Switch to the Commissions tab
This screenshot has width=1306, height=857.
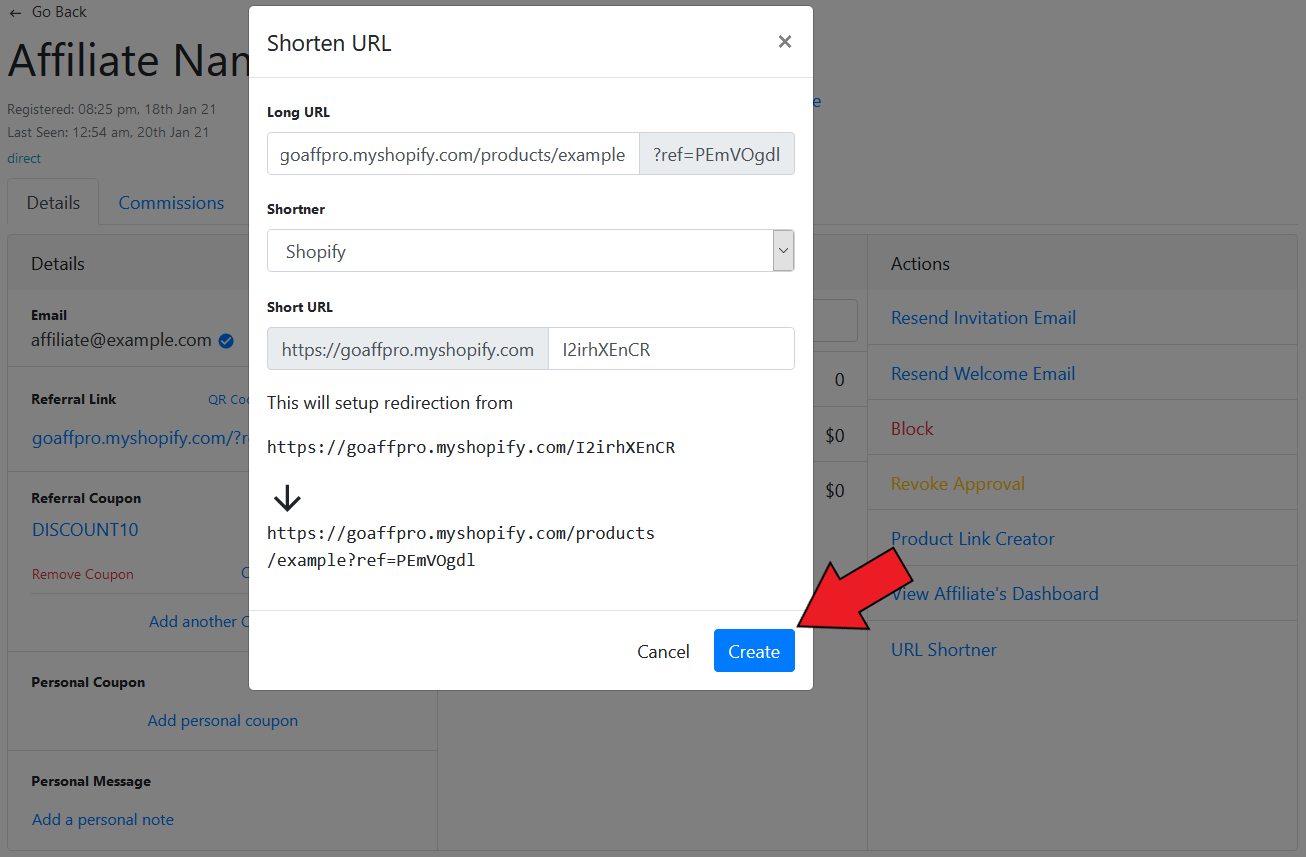tap(171, 202)
